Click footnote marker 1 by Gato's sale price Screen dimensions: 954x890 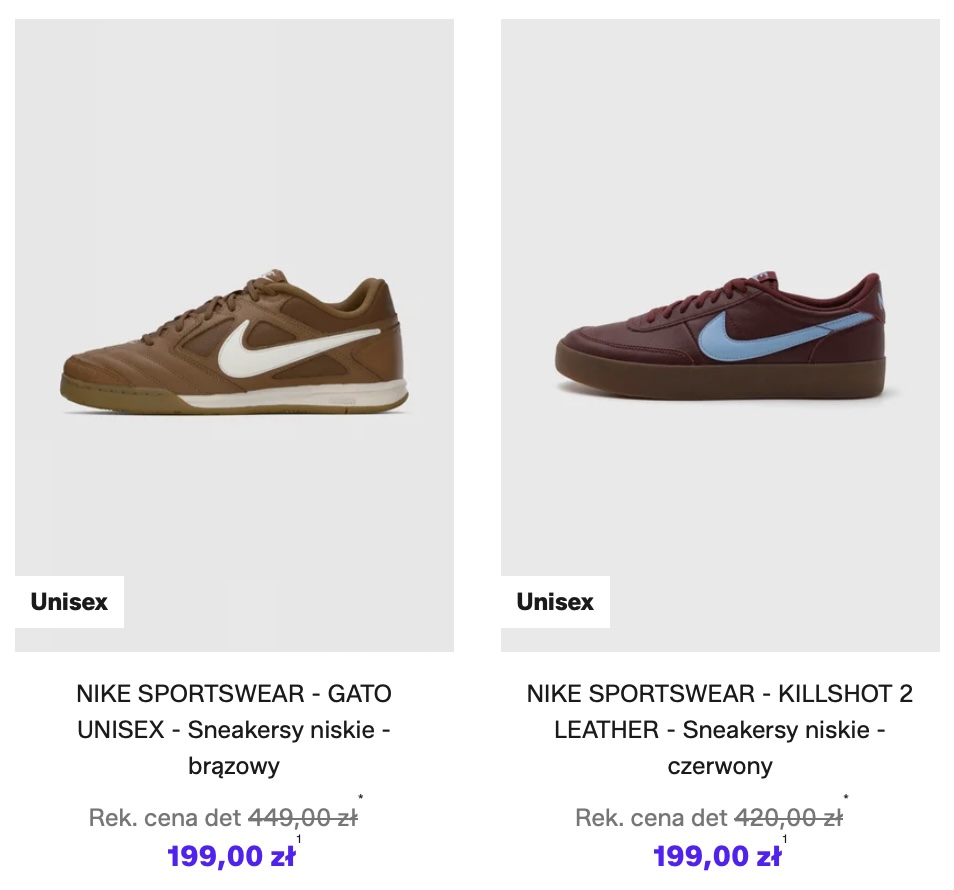299,840
